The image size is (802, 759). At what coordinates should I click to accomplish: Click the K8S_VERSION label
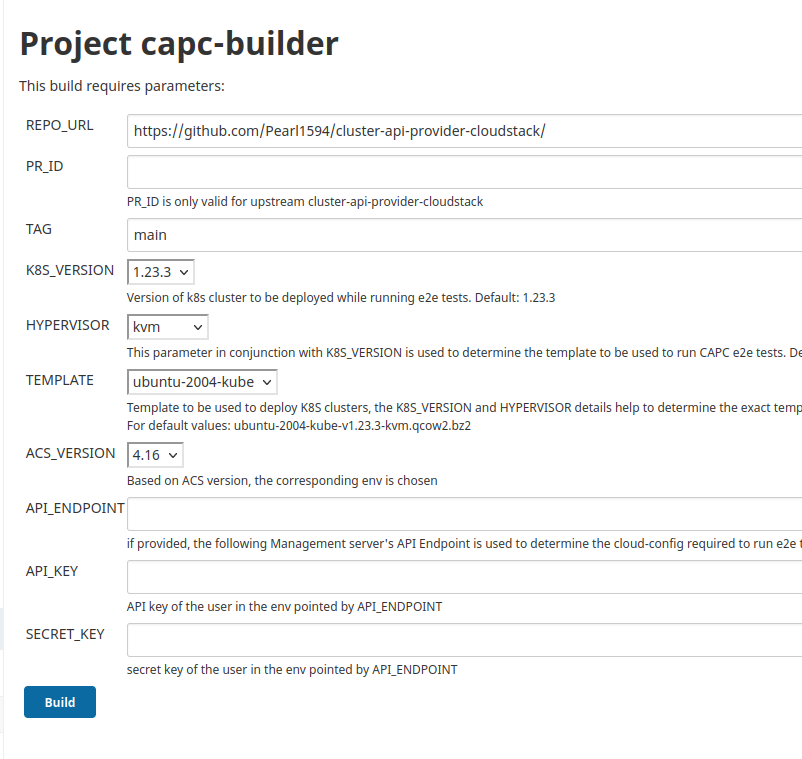pyautogui.click(x=70, y=270)
